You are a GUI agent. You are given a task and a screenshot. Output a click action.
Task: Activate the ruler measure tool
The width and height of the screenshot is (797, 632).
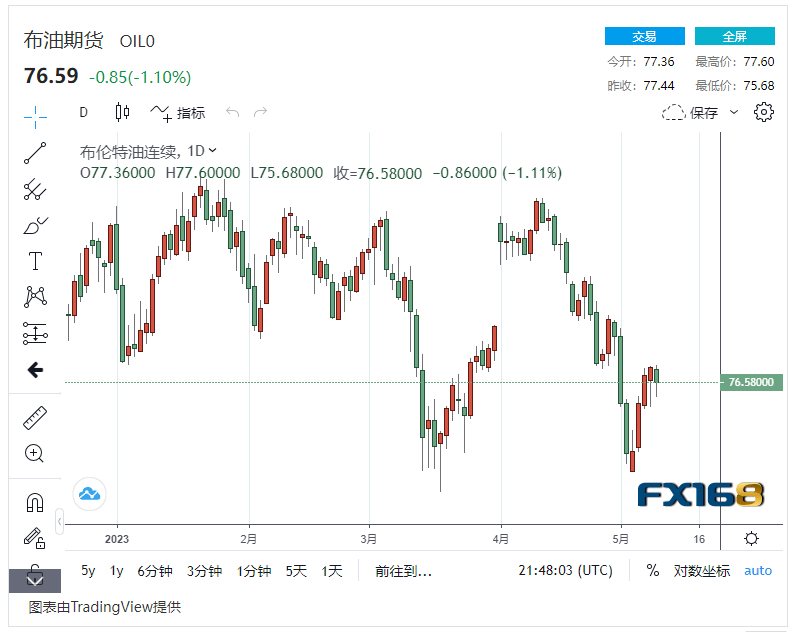(35, 417)
